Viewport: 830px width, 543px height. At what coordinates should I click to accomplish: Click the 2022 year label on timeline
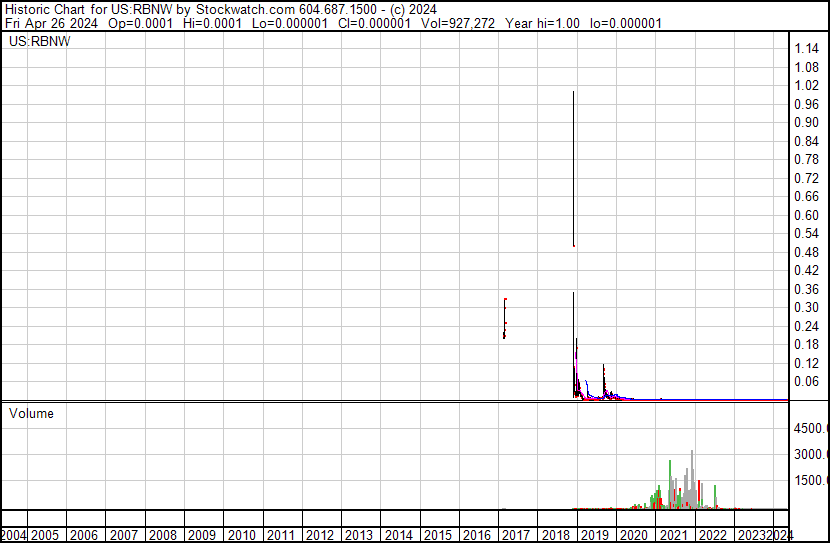coord(713,535)
